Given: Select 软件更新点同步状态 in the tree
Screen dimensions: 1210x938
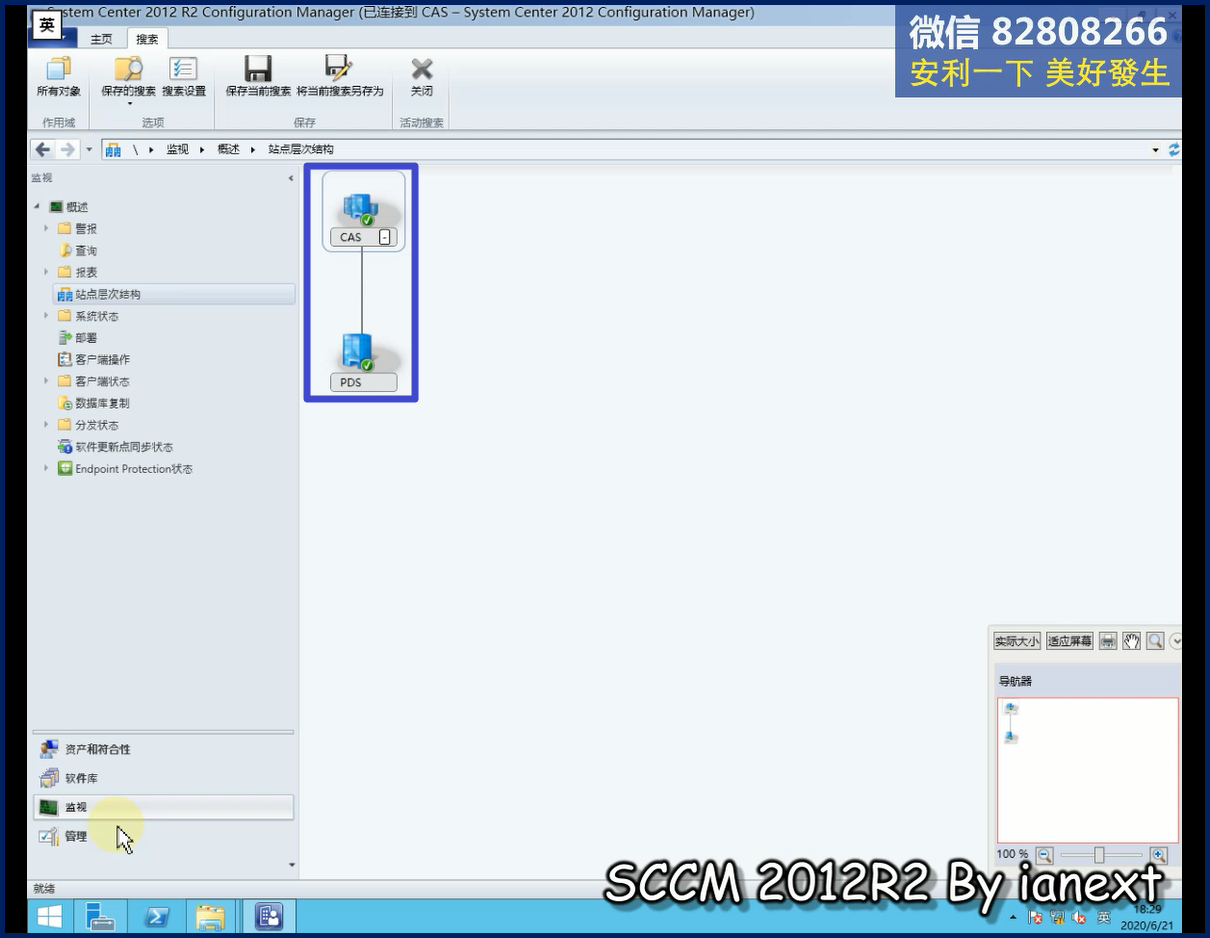Looking at the screenshot, I should (x=124, y=447).
